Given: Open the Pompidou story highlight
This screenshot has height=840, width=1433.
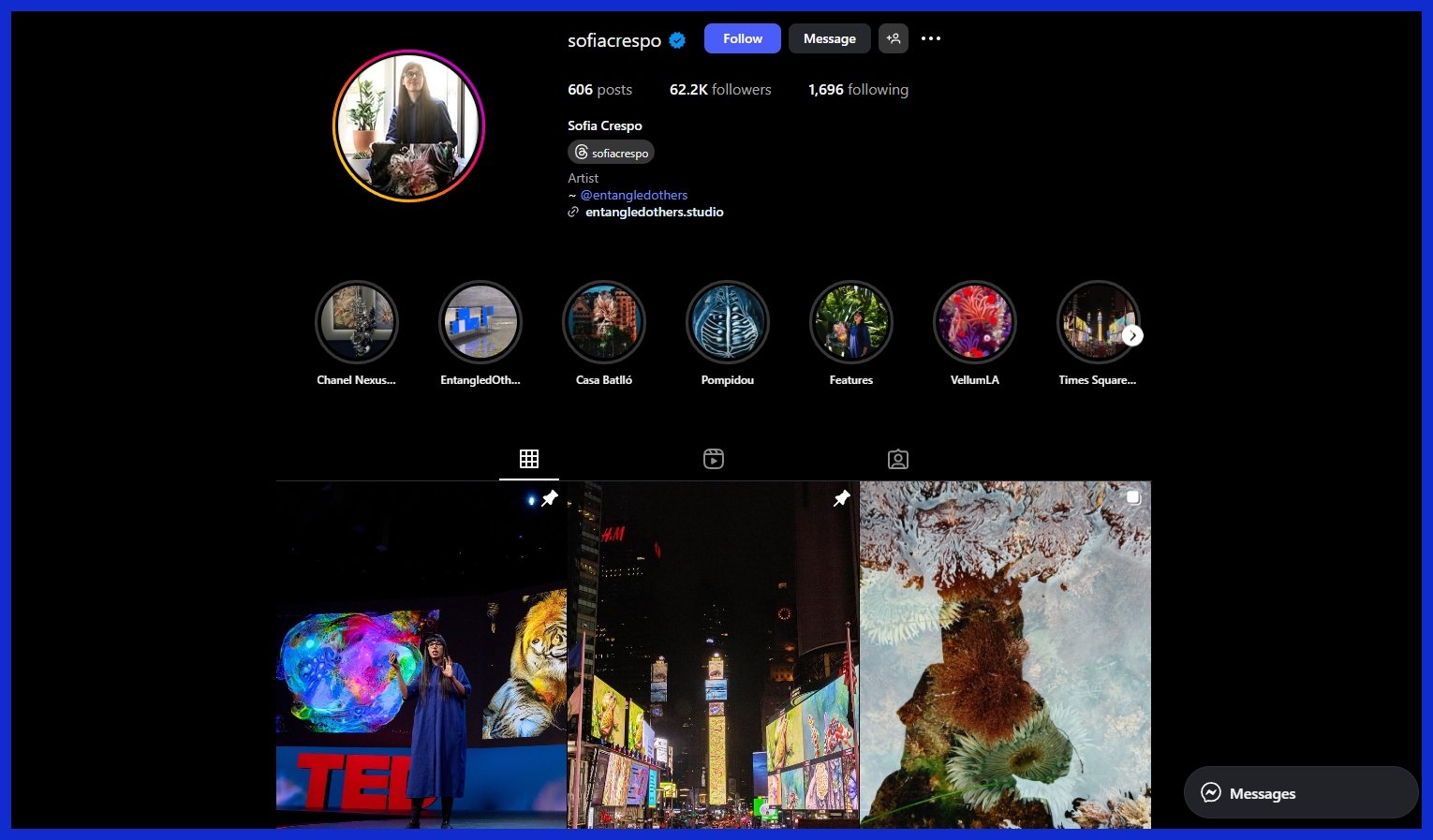Looking at the screenshot, I should point(728,323).
